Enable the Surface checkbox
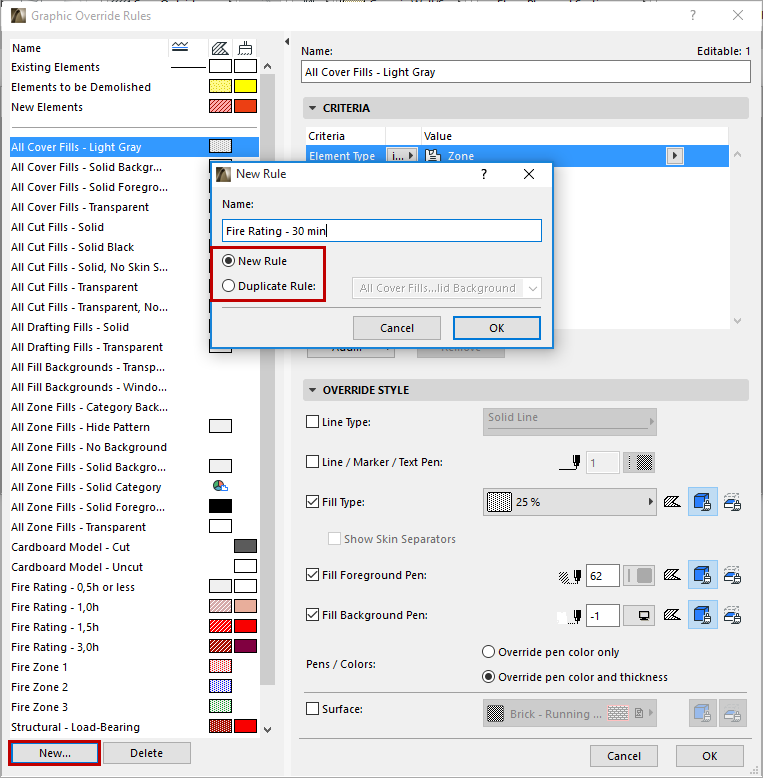The height and width of the screenshot is (778, 763). pyautogui.click(x=313, y=709)
